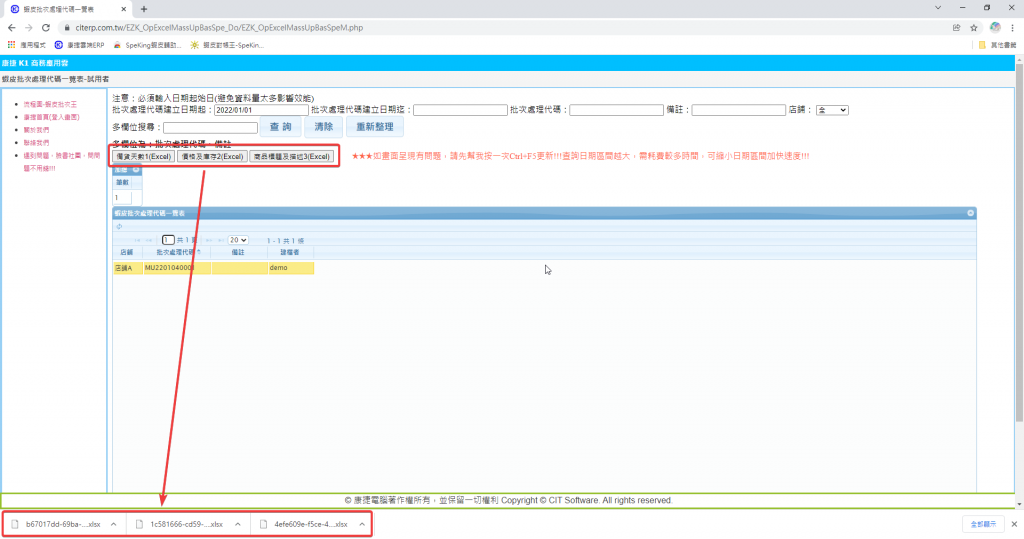1024x539 pixels.
Task: Close the downloads bar with X
Action: coord(1013,524)
